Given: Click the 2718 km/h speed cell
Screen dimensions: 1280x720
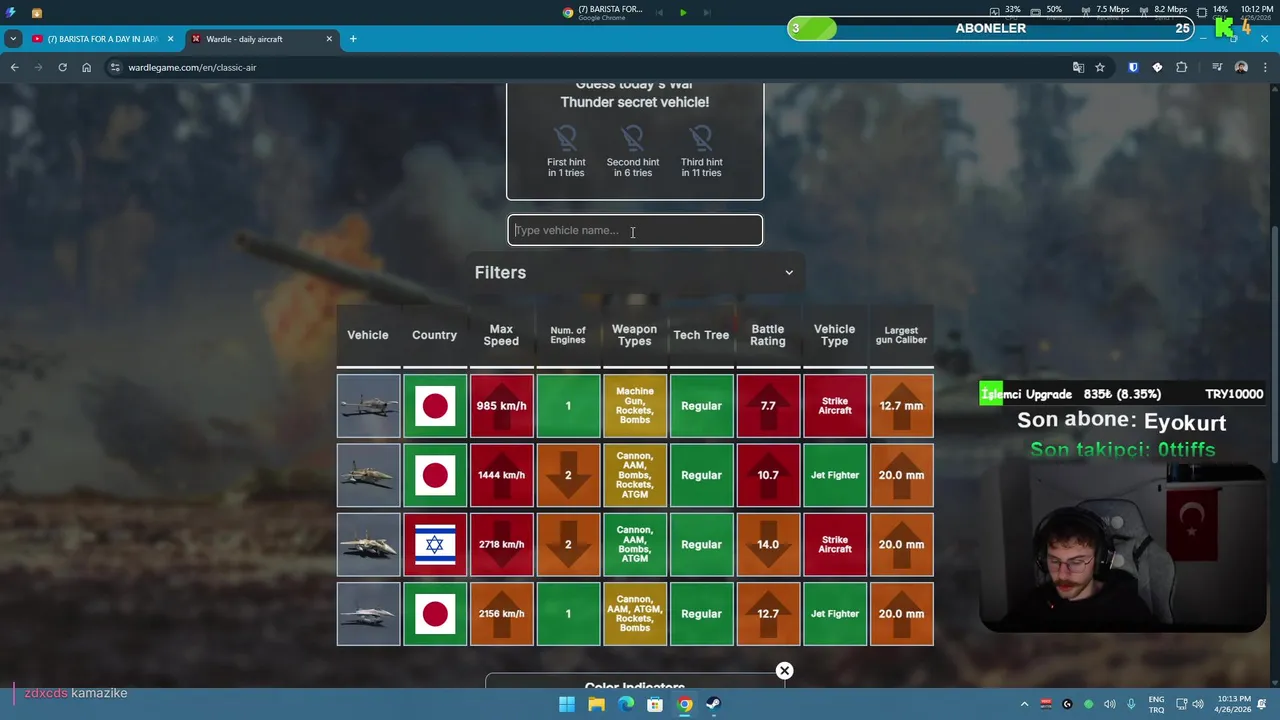Looking at the screenshot, I should 501,545.
